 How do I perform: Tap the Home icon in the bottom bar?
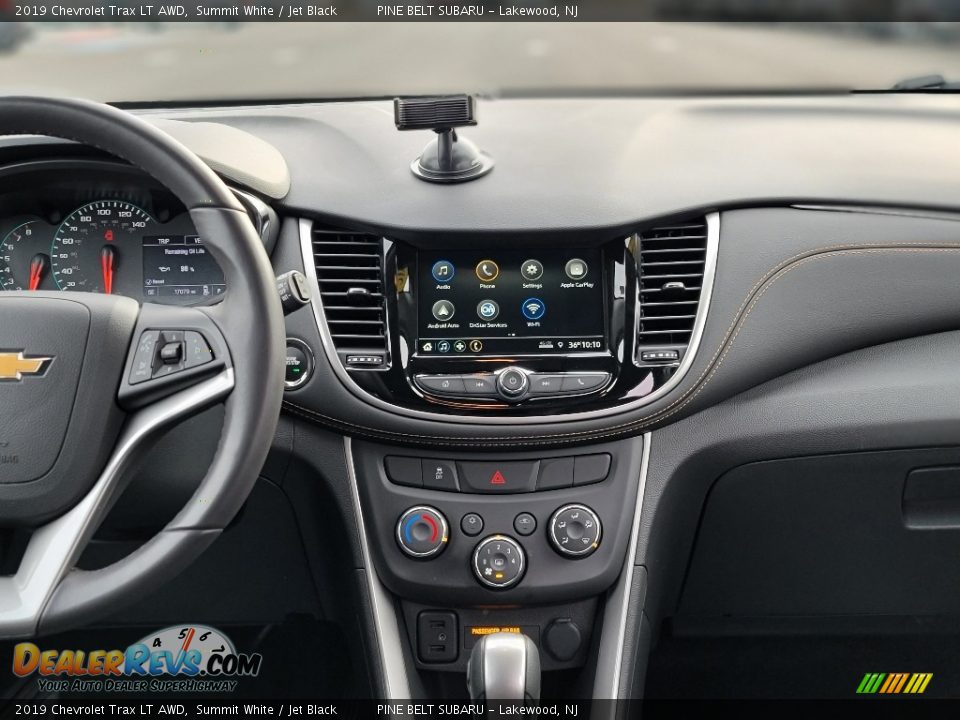click(427, 347)
